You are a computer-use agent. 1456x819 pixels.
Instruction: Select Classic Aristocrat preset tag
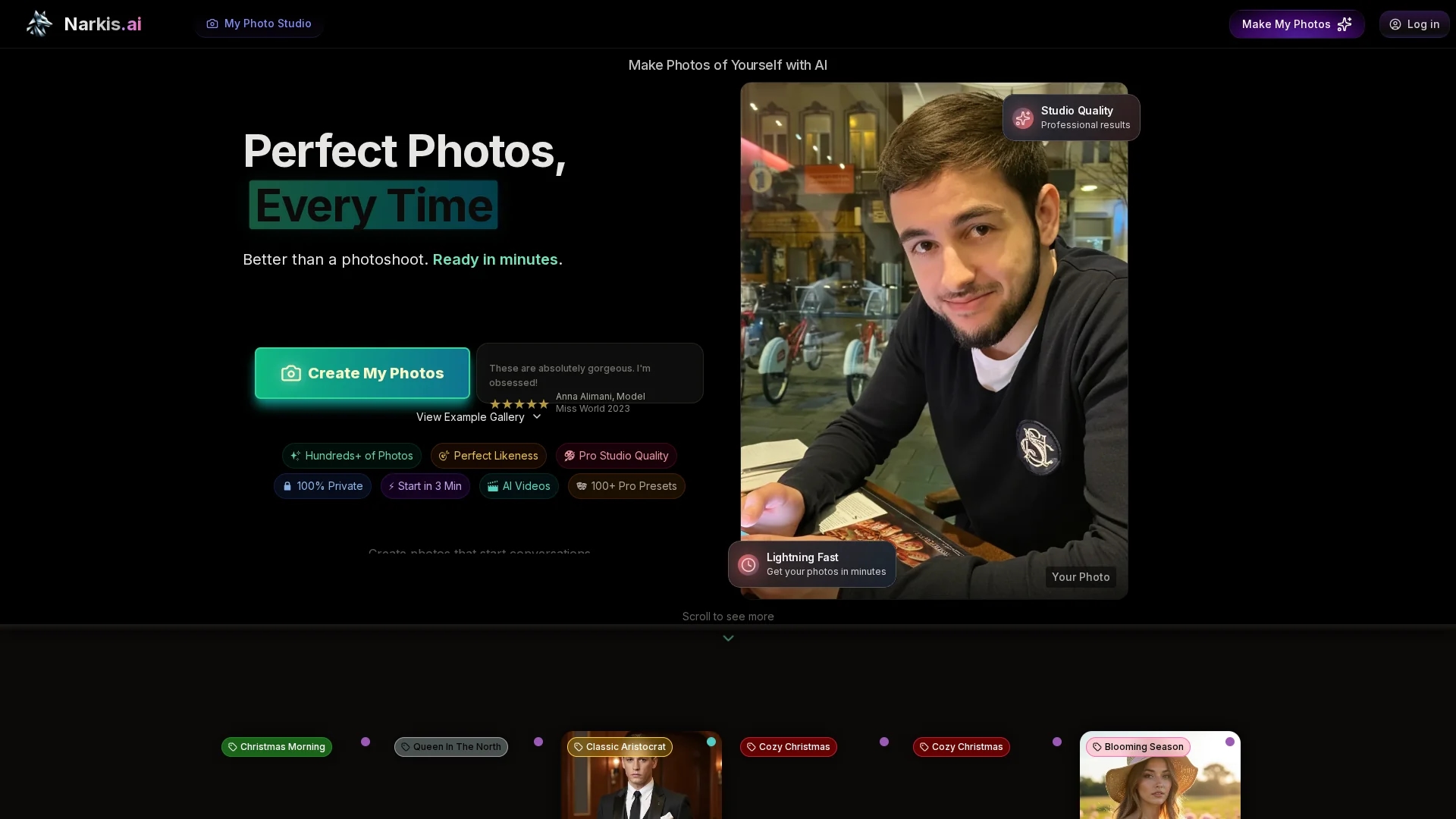click(x=620, y=747)
